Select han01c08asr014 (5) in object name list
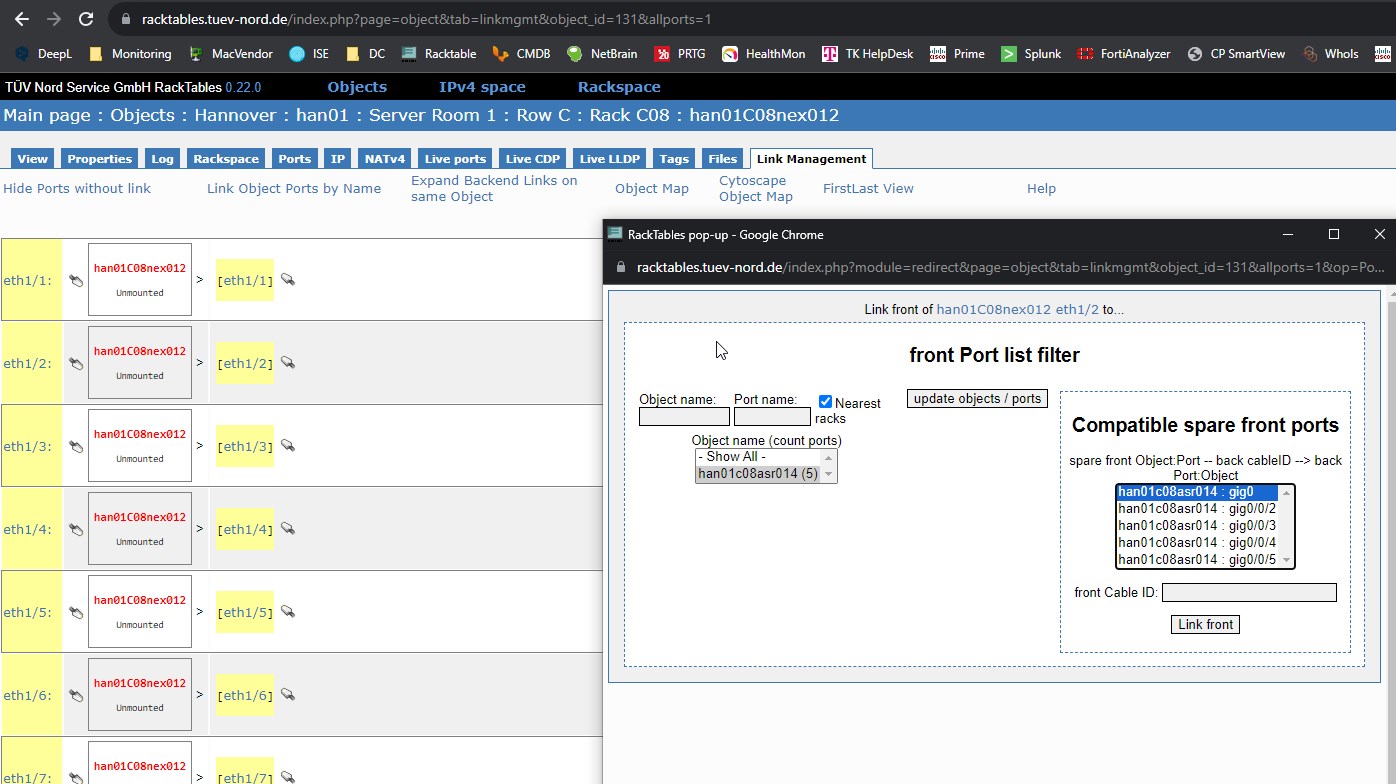 (758, 474)
